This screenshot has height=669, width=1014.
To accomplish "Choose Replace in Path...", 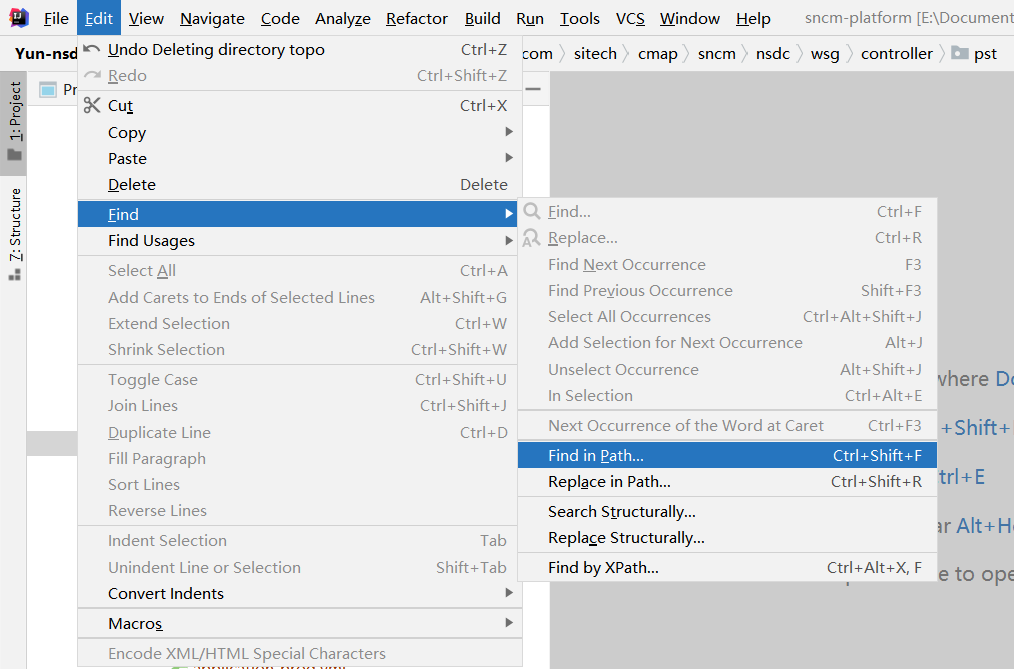I will coord(727,482).
